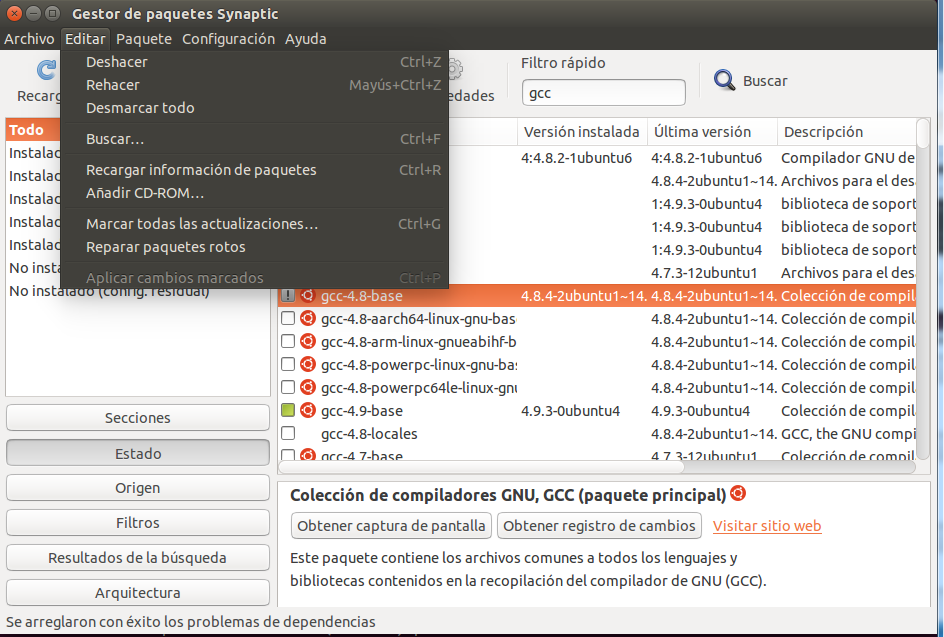This screenshot has width=944, height=637.
Task: Mark checkbox for gcc-4.8-locales
Action: (288, 433)
